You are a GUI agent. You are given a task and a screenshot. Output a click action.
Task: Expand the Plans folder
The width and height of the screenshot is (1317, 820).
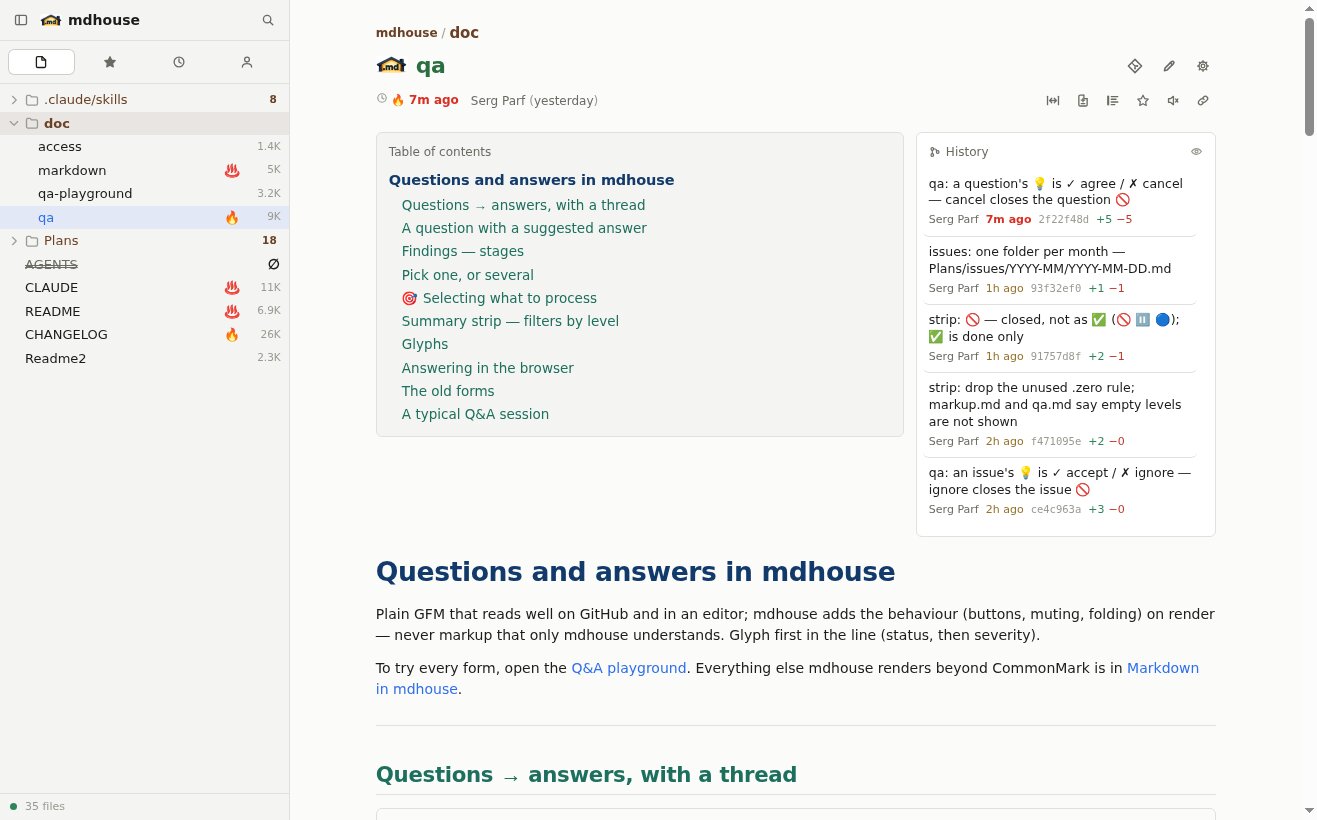tap(14, 241)
